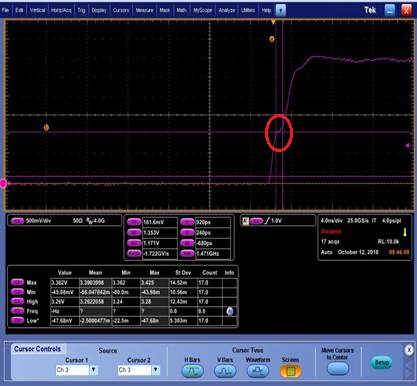Select Waveform cursor type
The height and width of the screenshot is (386, 417).
coord(258,371)
